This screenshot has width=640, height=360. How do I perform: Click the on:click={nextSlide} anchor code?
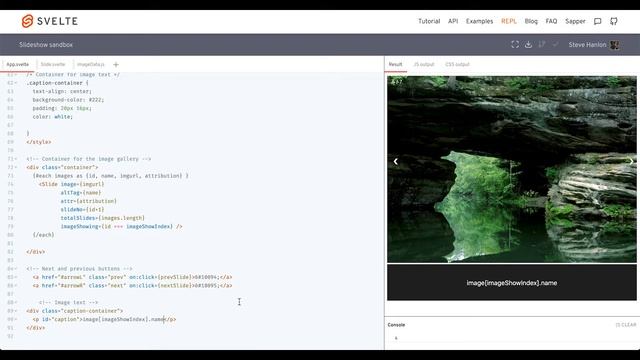coord(132,286)
